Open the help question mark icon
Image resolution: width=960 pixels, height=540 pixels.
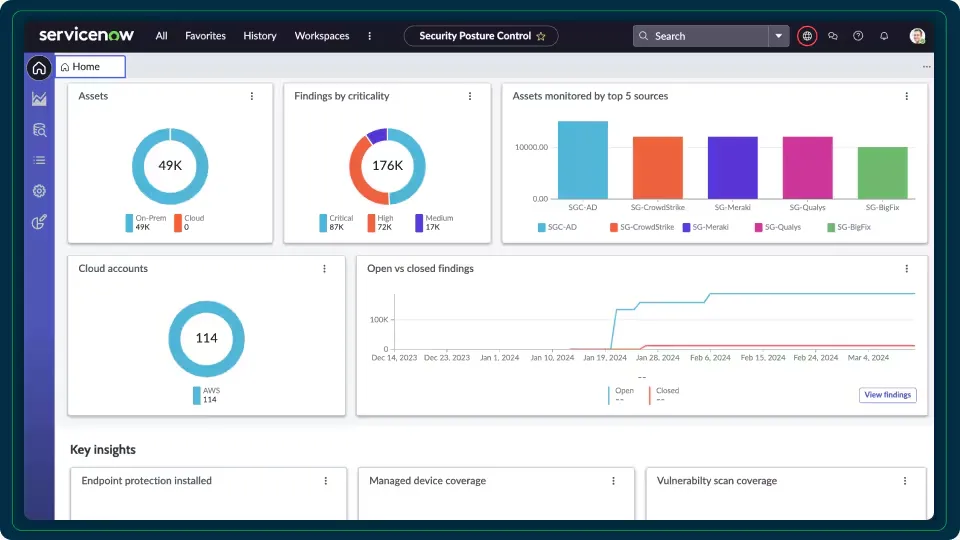(858, 36)
